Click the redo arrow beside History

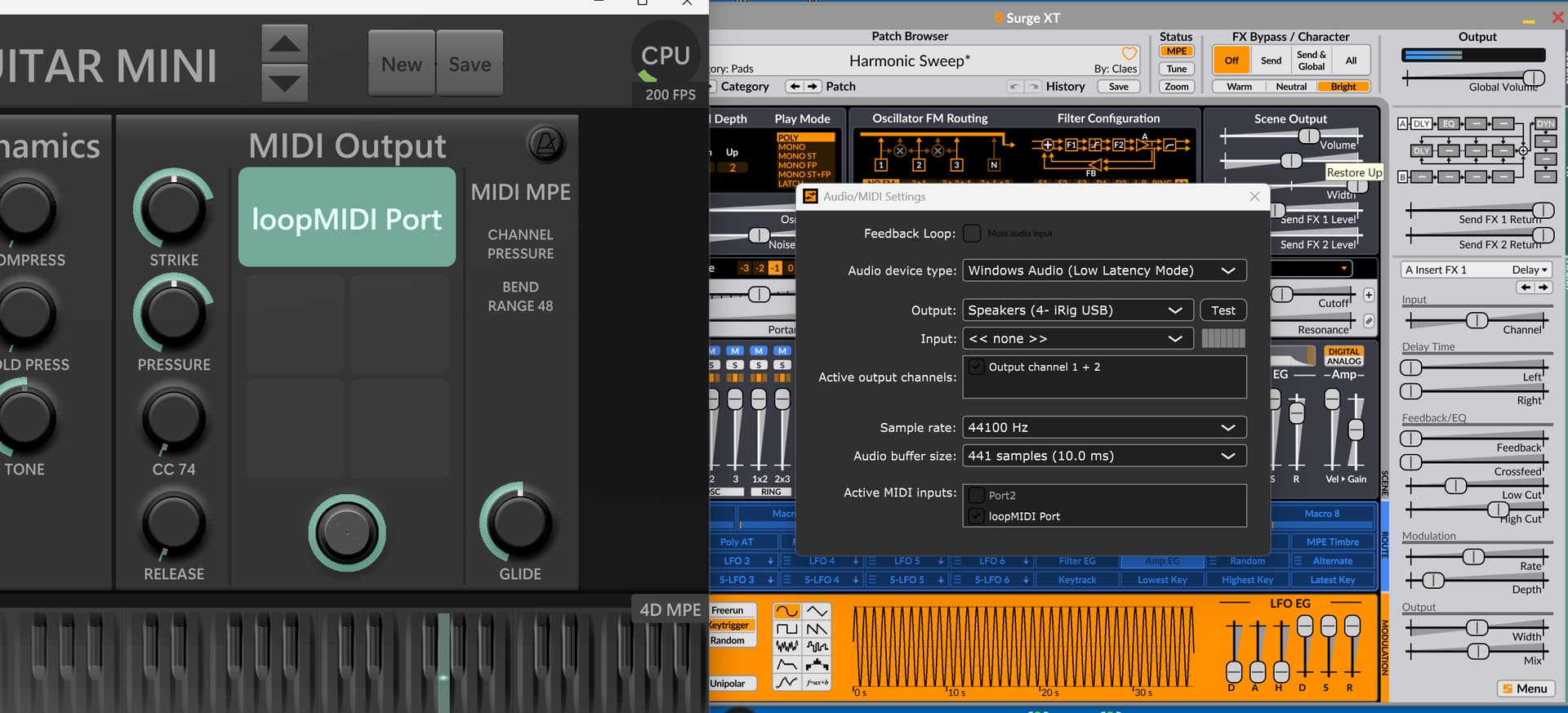[x=1033, y=86]
